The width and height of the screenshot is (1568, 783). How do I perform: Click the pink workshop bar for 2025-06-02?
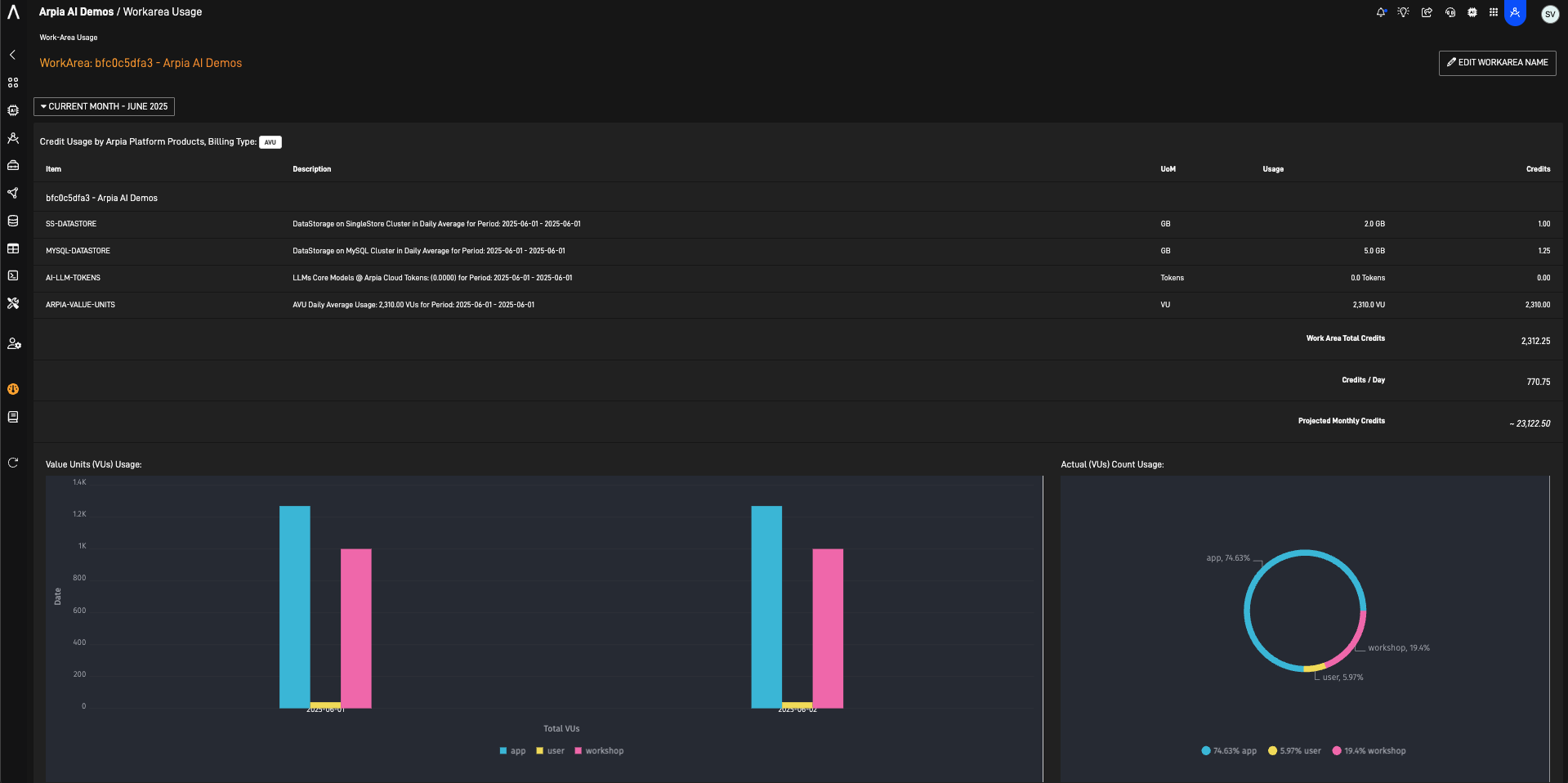[828, 628]
